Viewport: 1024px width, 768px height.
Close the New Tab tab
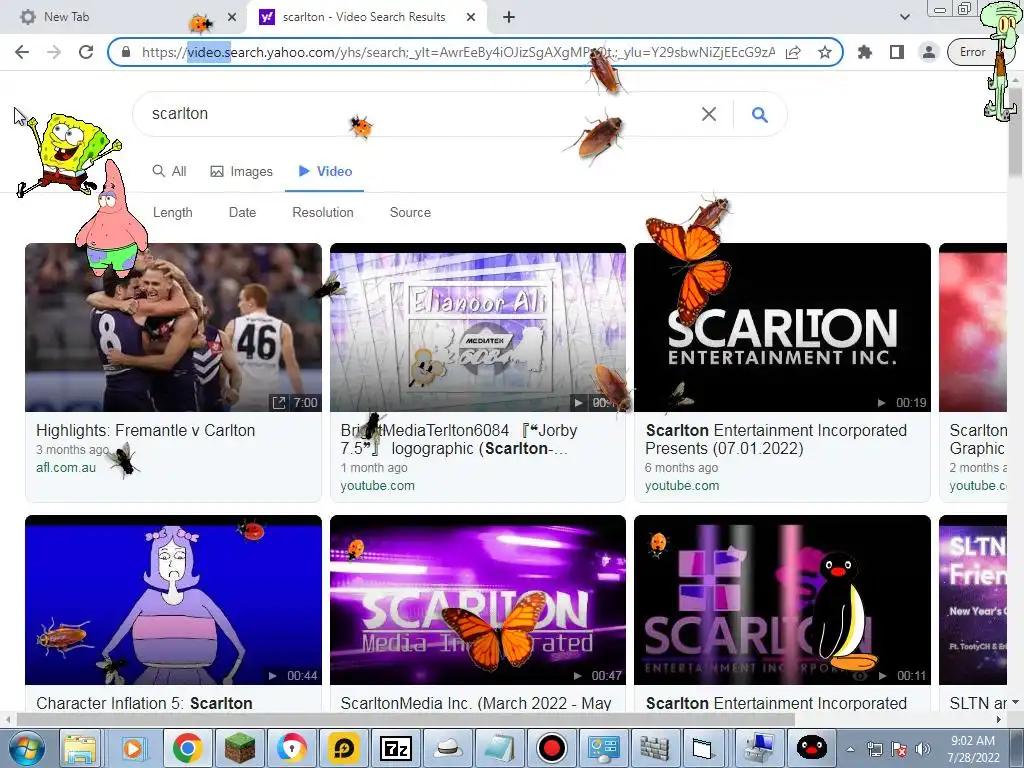click(x=232, y=17)
